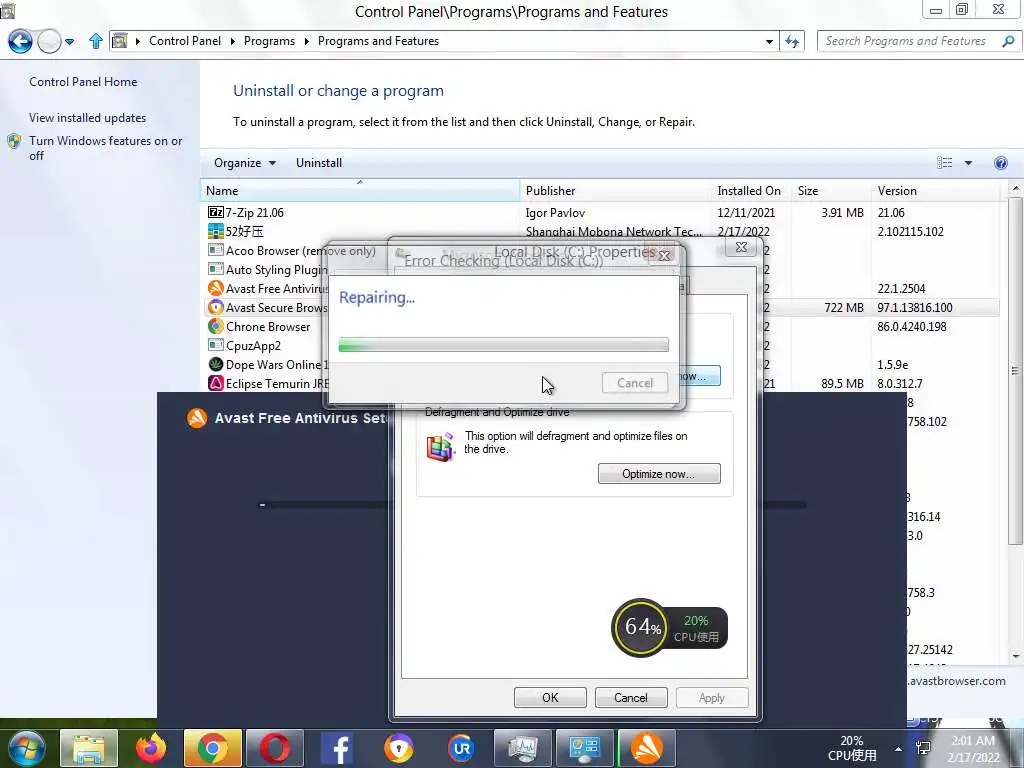The height and width of the screenshot is (768, 1024).
Task: Expand the arrow after the Control Panel breadcrumb
Action: click(x=232, y=41)
